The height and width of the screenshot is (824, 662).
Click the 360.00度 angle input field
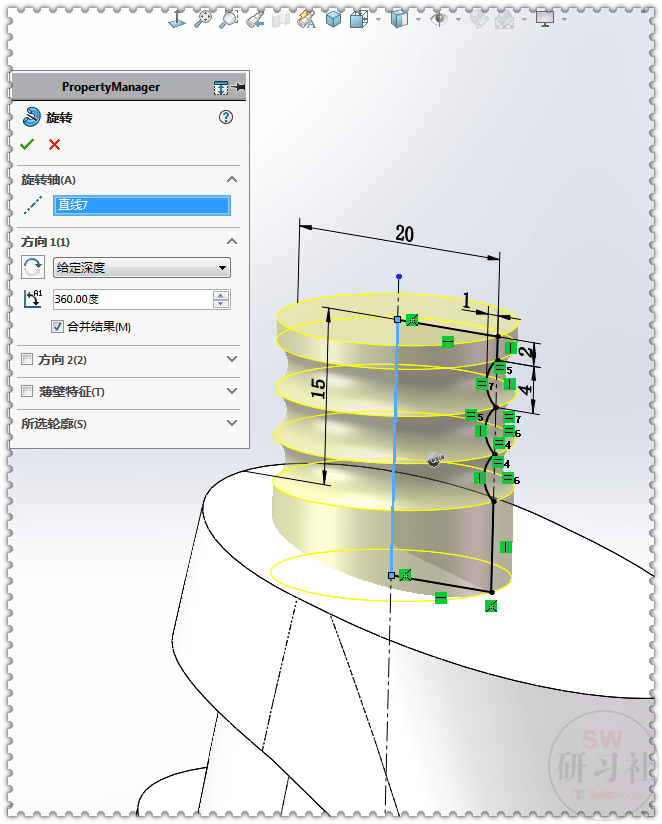tap(130, 299)
